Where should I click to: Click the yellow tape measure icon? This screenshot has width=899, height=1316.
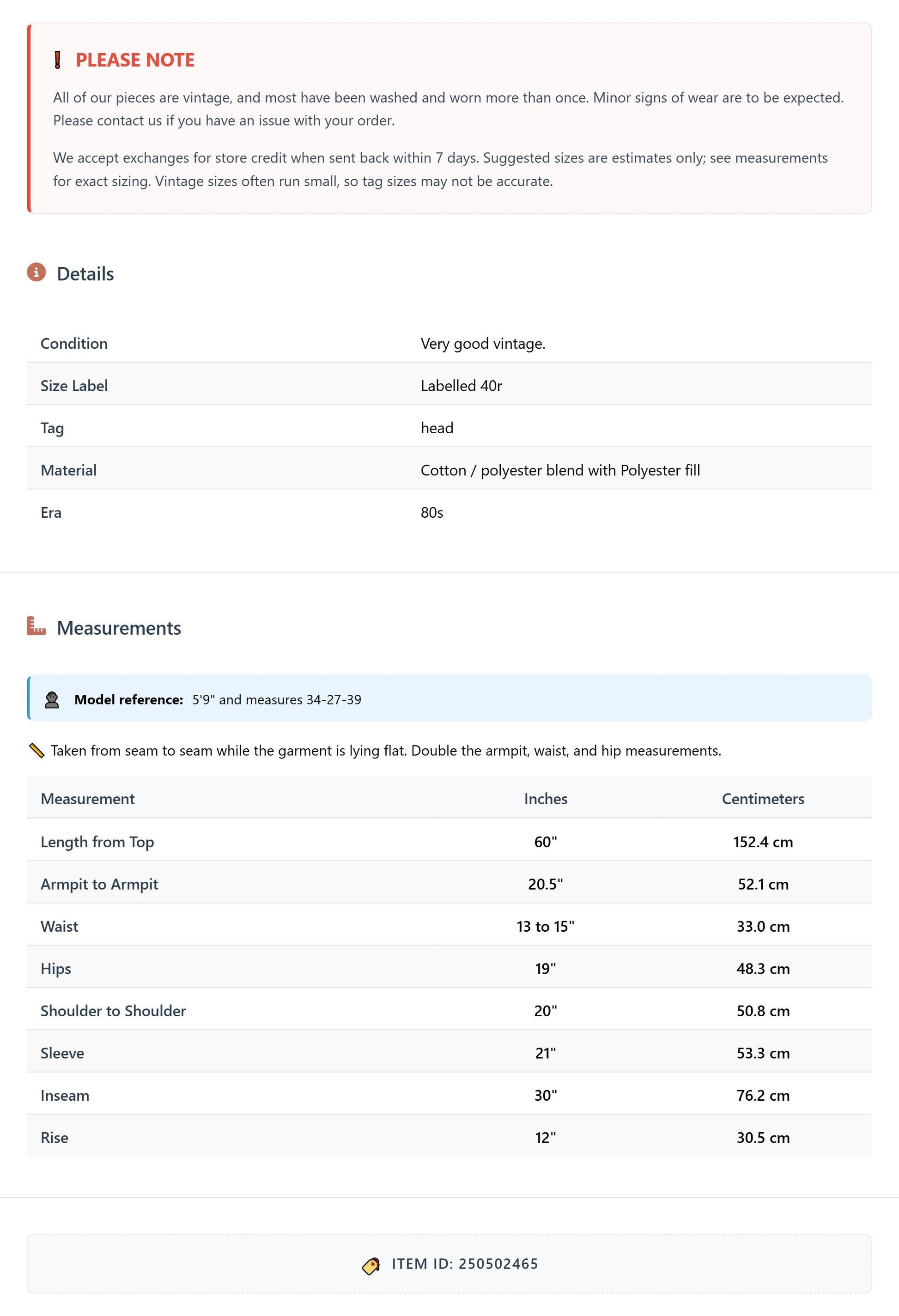tap(37, 751)
